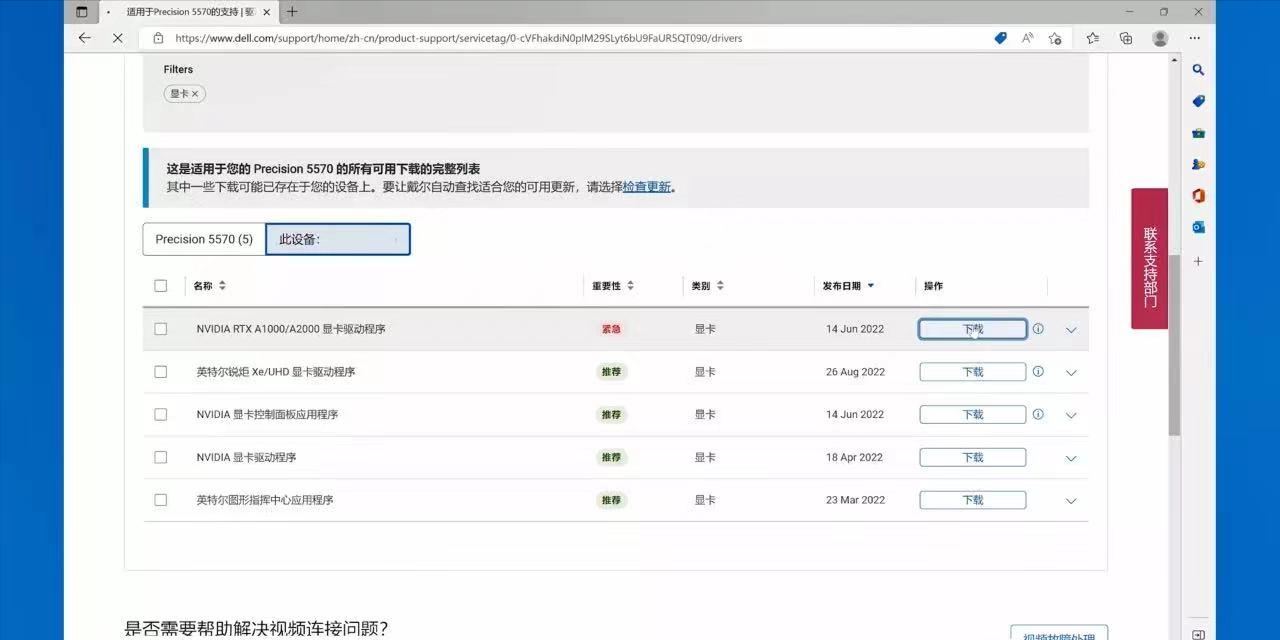
Task: Expand details for 英特尔图形指挥中心应用程序
Action: [1071, 500]
